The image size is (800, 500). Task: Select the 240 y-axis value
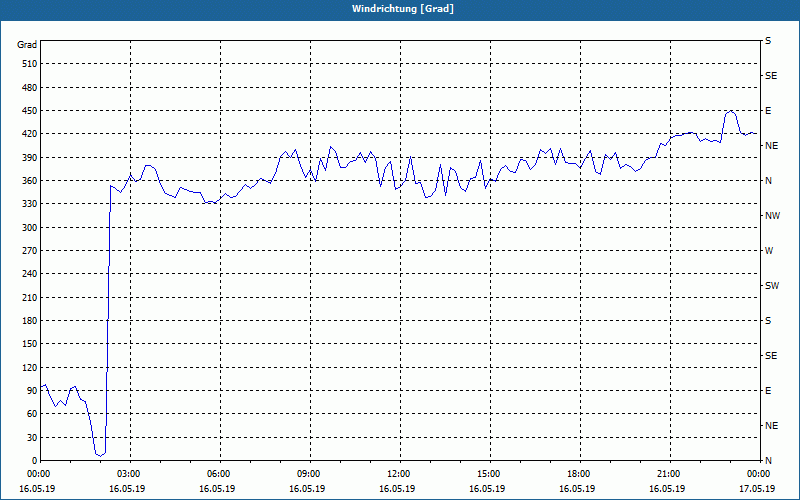tap(30, 274)
